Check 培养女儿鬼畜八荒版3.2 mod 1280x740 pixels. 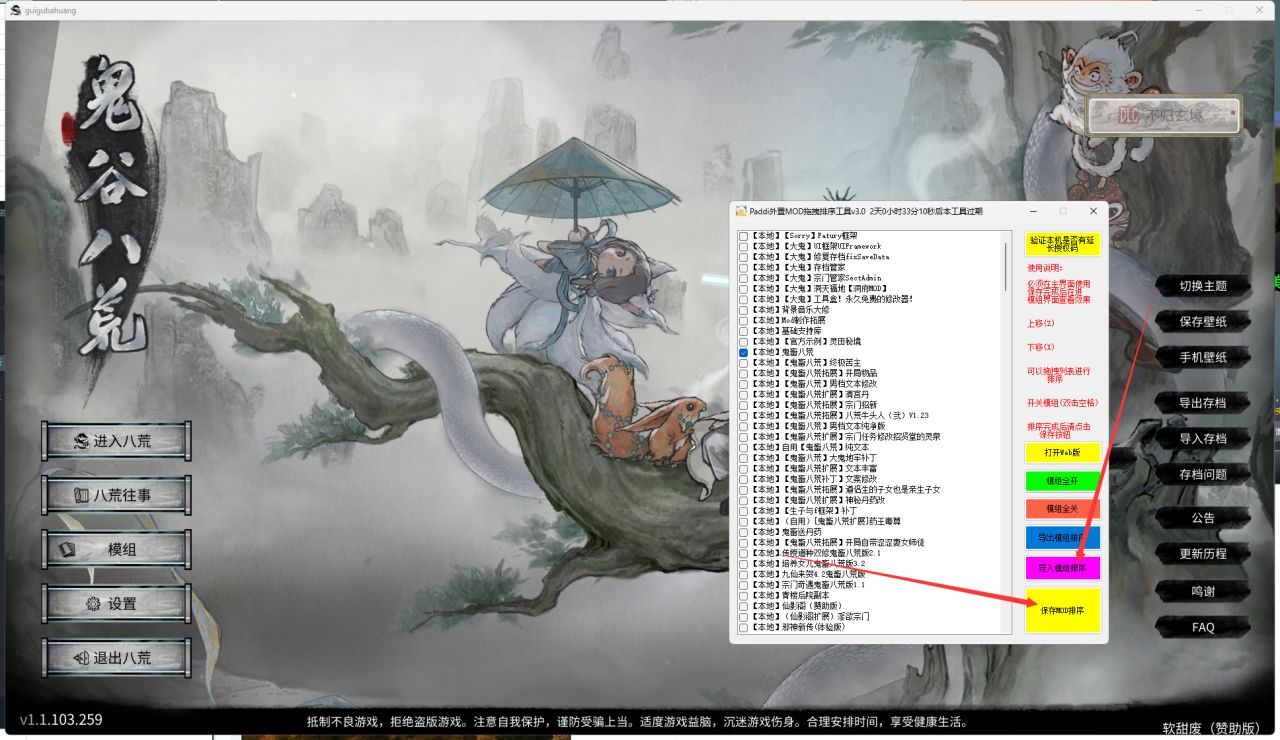(x=744, y=564)
